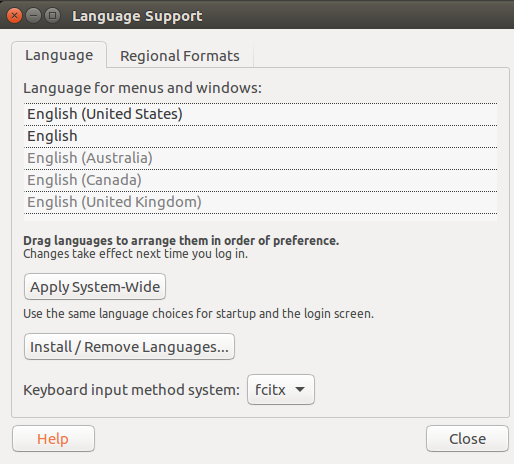514x464 pixels.
Task: Click empty area below the language list
Action: click(x=260, y=217)
